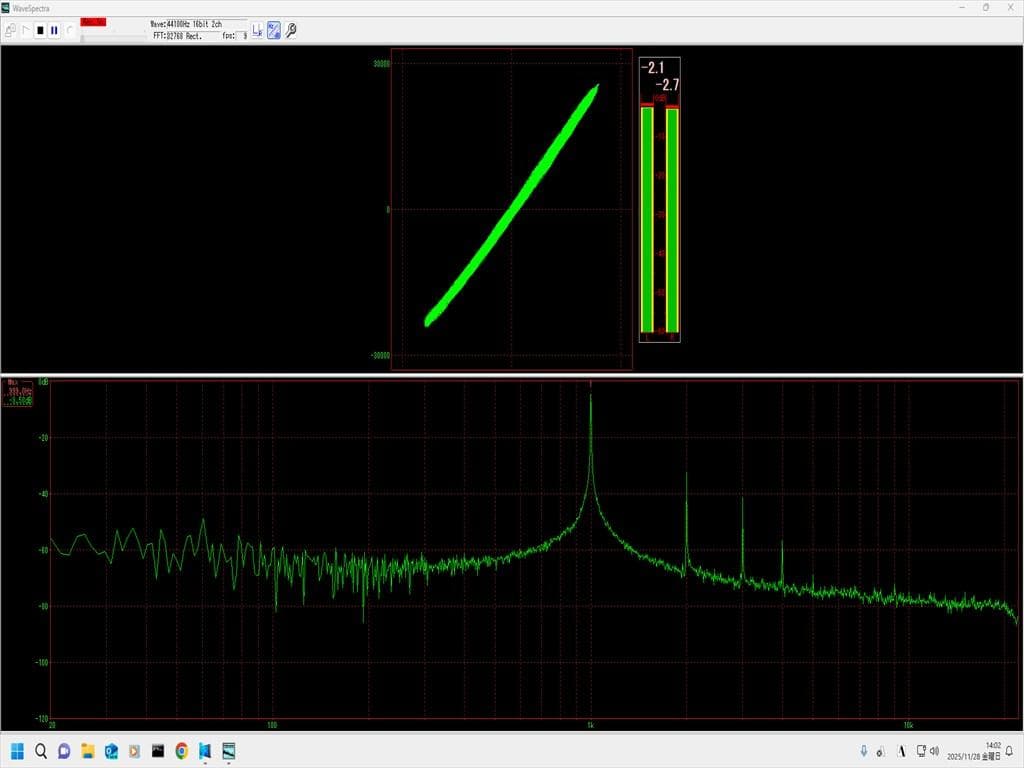Click the Max peak readout box
This screenshot has width=1024, height=768.
point(20,393)
